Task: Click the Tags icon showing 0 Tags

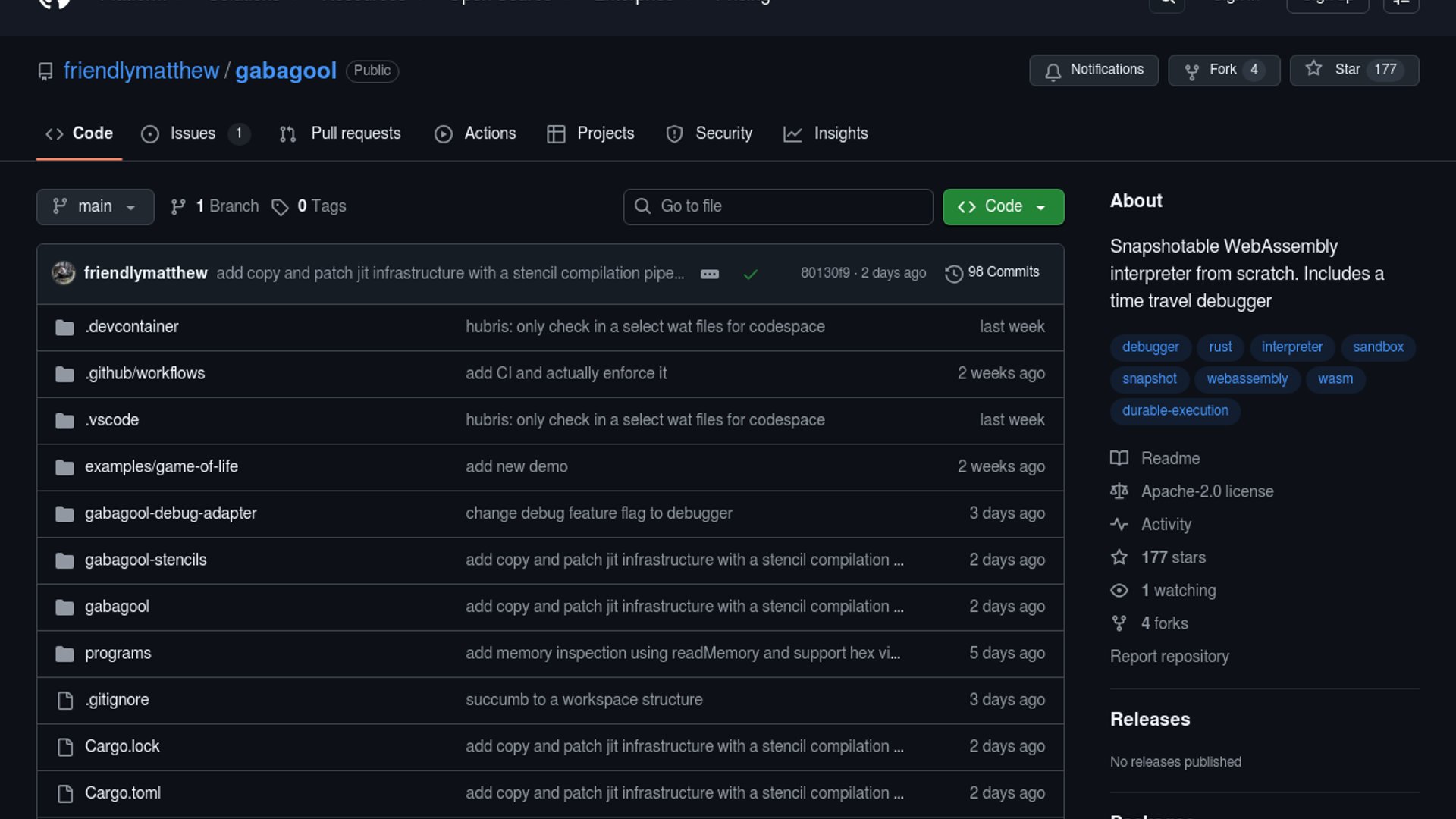Action: point(280,207)
